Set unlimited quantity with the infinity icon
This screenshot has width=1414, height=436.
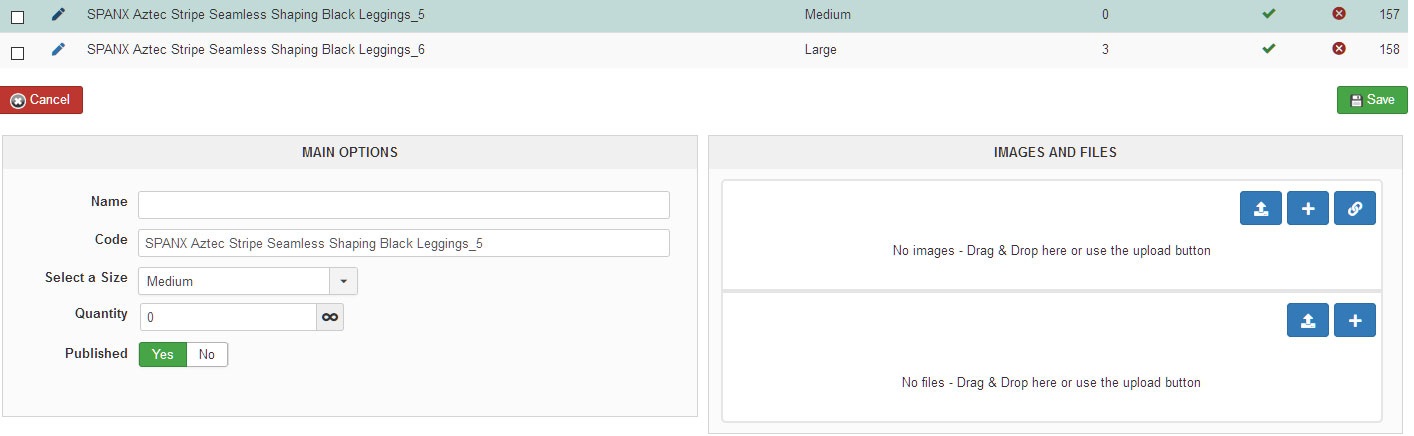[329, 317]
